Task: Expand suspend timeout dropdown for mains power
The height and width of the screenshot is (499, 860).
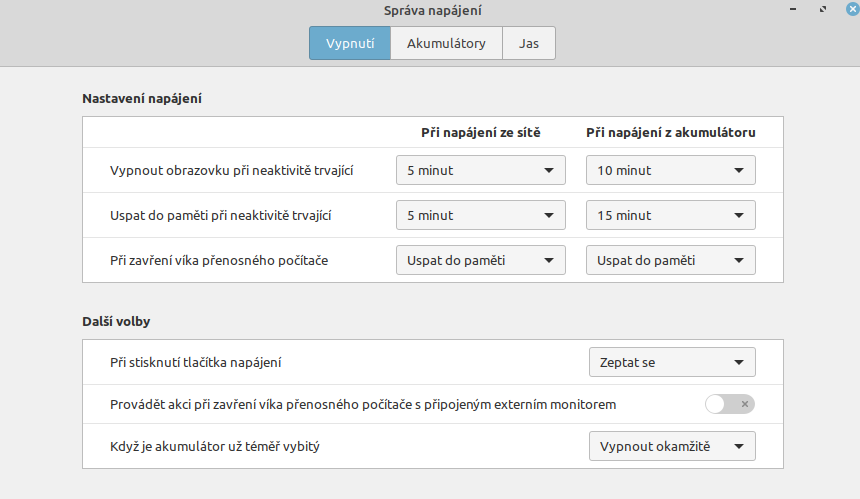Action: [x=481, y=215]
